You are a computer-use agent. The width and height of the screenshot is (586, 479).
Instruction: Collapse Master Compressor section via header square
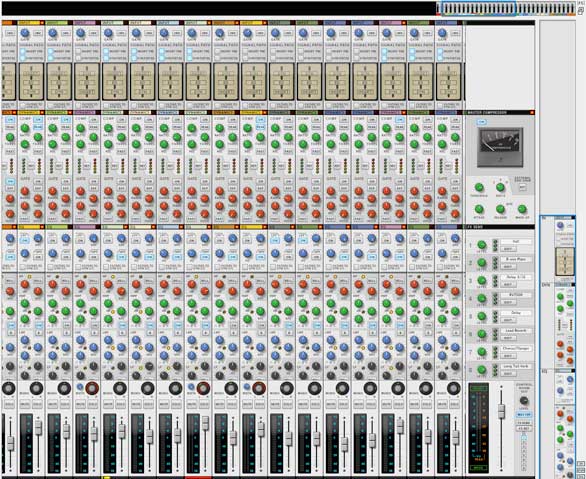532,112
